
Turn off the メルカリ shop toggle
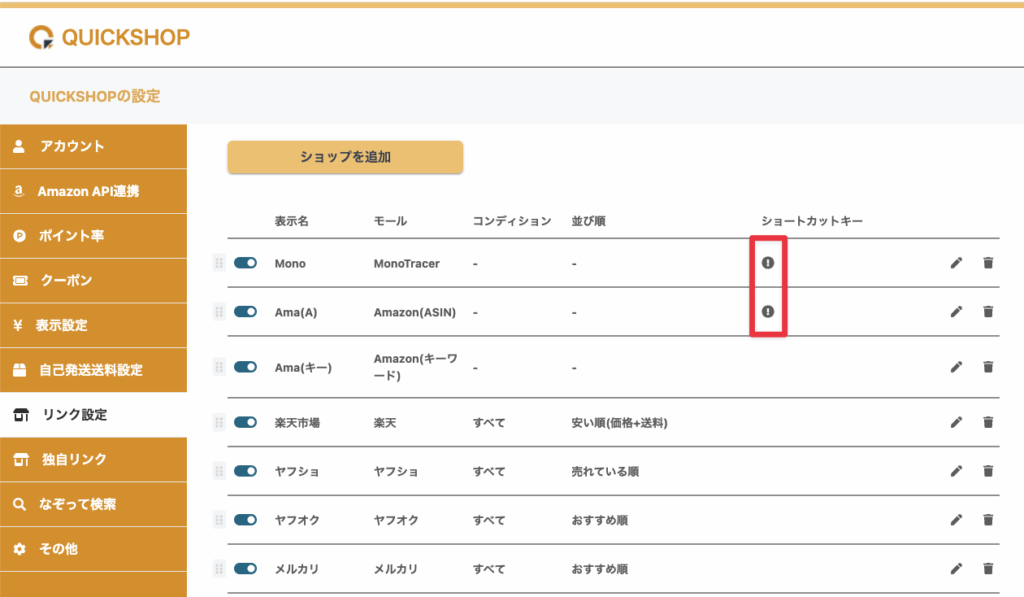click(x=246, y=569)
